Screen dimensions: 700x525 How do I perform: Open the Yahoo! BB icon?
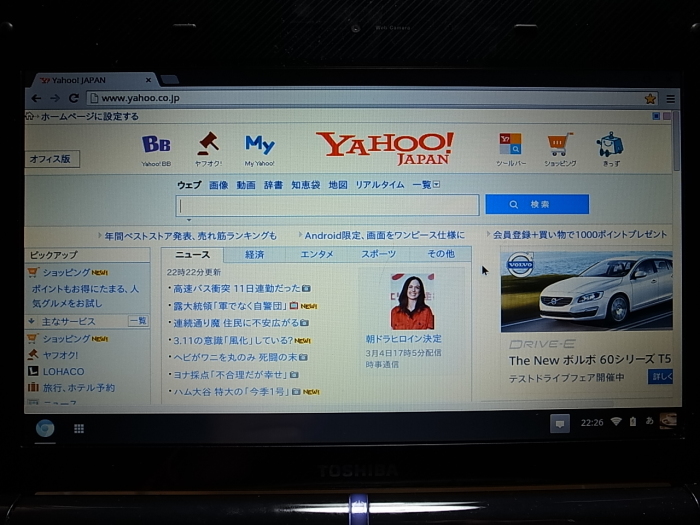[156, 150]
